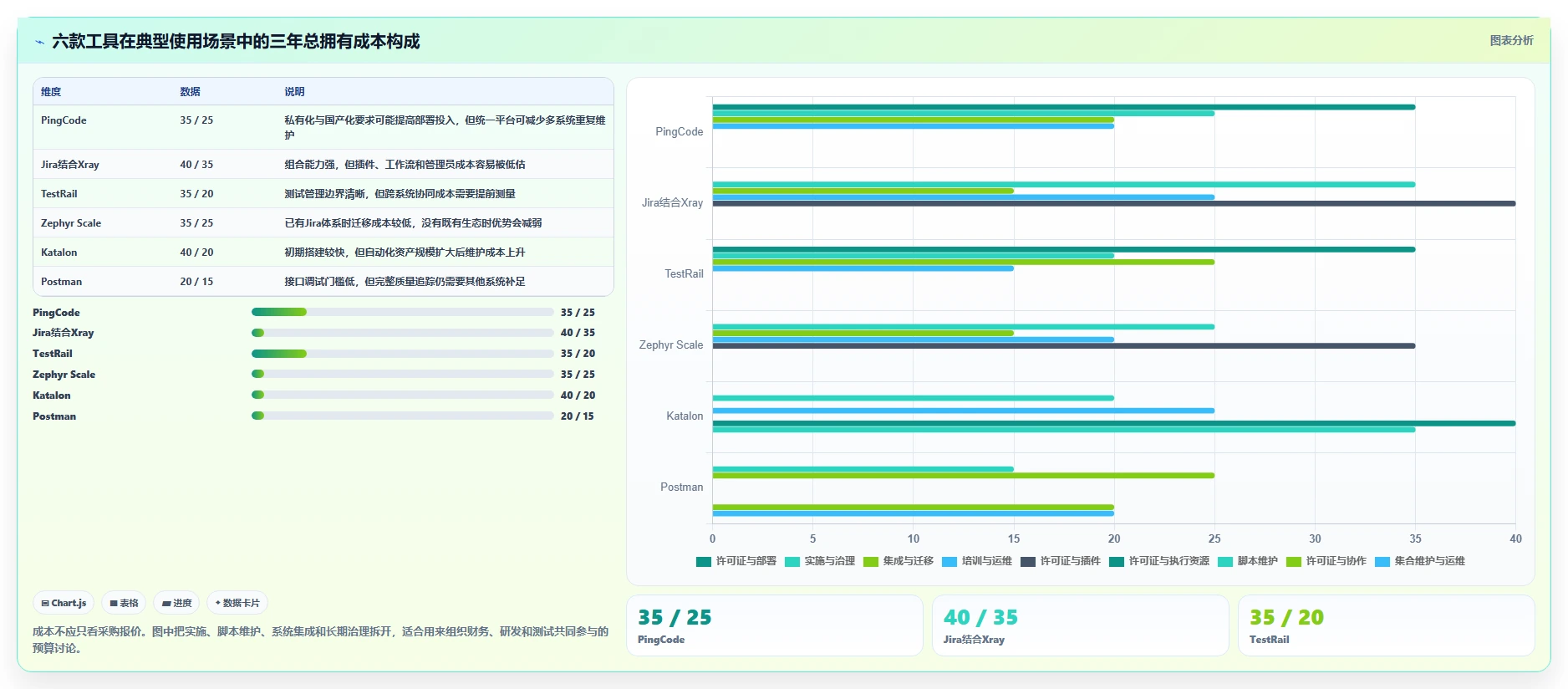This screenshot has height=689, width=1568.
Task: Select the TestRail cell in the table
Action: click(59, 194)
